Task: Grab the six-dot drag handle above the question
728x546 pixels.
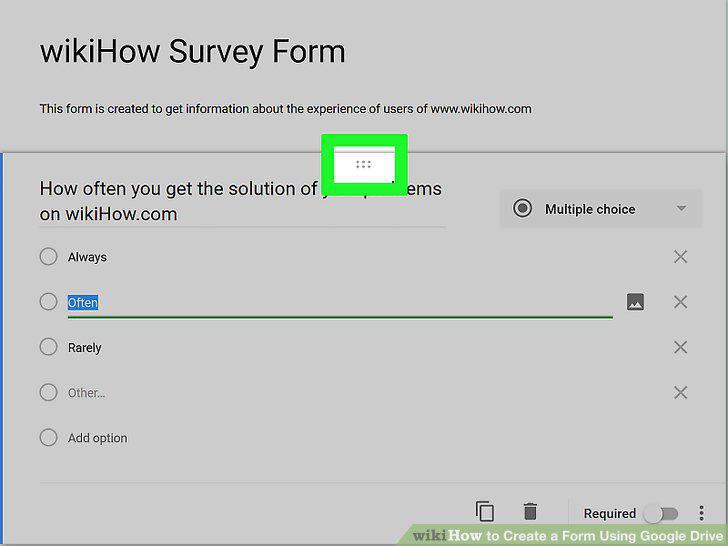Action: point(364,164)
